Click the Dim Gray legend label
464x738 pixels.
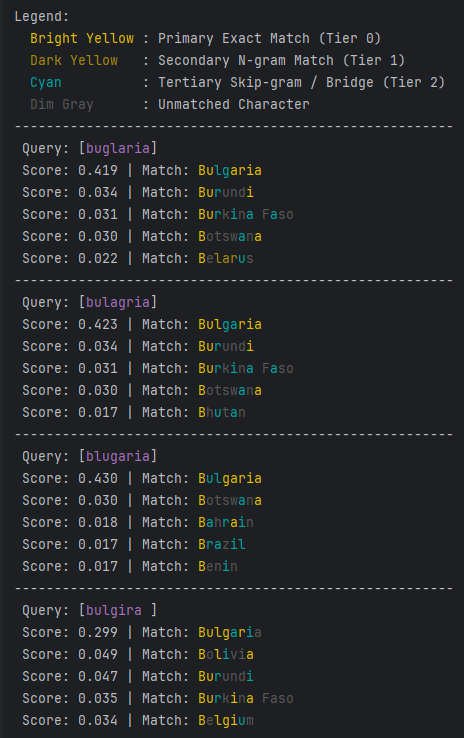[x=62, y=104]
